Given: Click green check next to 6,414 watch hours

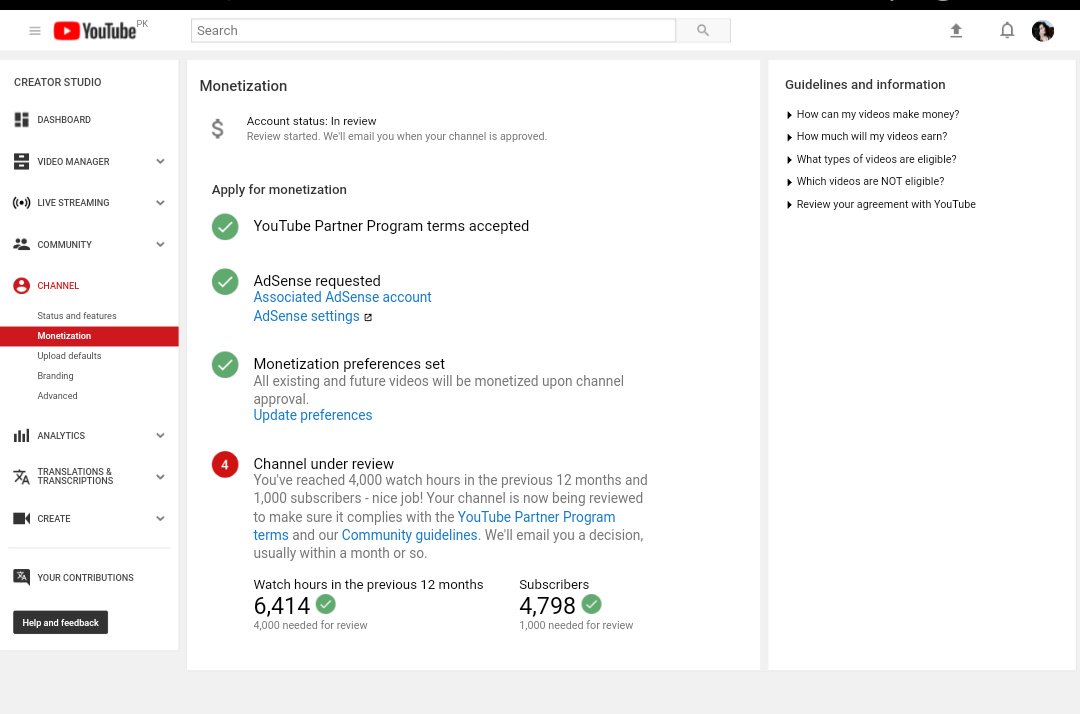Looking at the screenshot, I should pyautogui.click(x=326, y=605).
